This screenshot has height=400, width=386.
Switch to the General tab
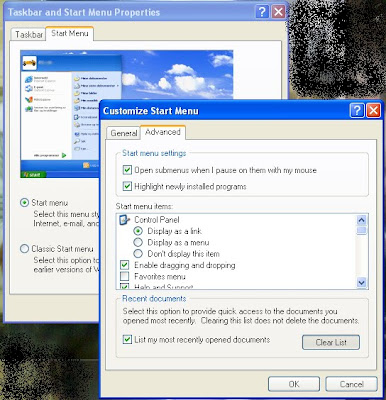click(124, 133)
